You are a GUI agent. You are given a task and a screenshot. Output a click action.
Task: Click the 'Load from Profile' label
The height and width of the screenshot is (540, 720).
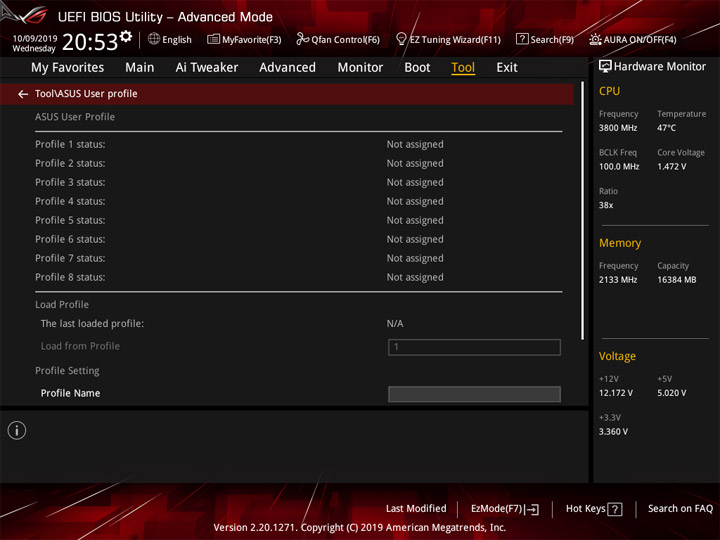coord(80,346)
